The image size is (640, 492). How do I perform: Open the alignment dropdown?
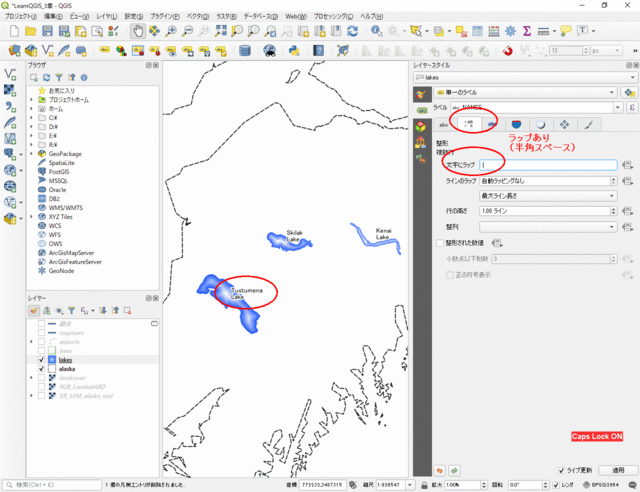click(x=548, y=227)
